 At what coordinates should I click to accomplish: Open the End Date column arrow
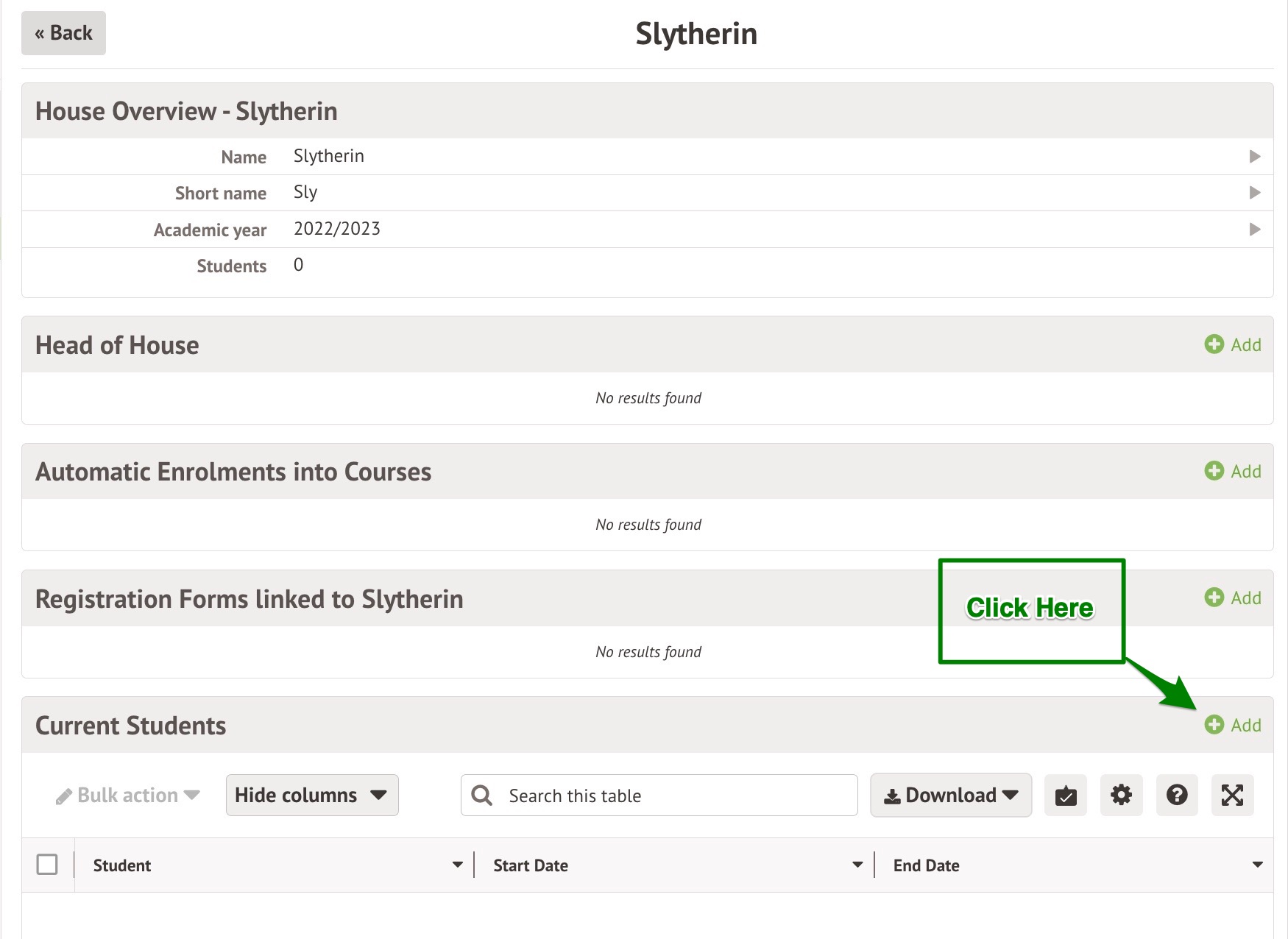[x=1257, y=865]
